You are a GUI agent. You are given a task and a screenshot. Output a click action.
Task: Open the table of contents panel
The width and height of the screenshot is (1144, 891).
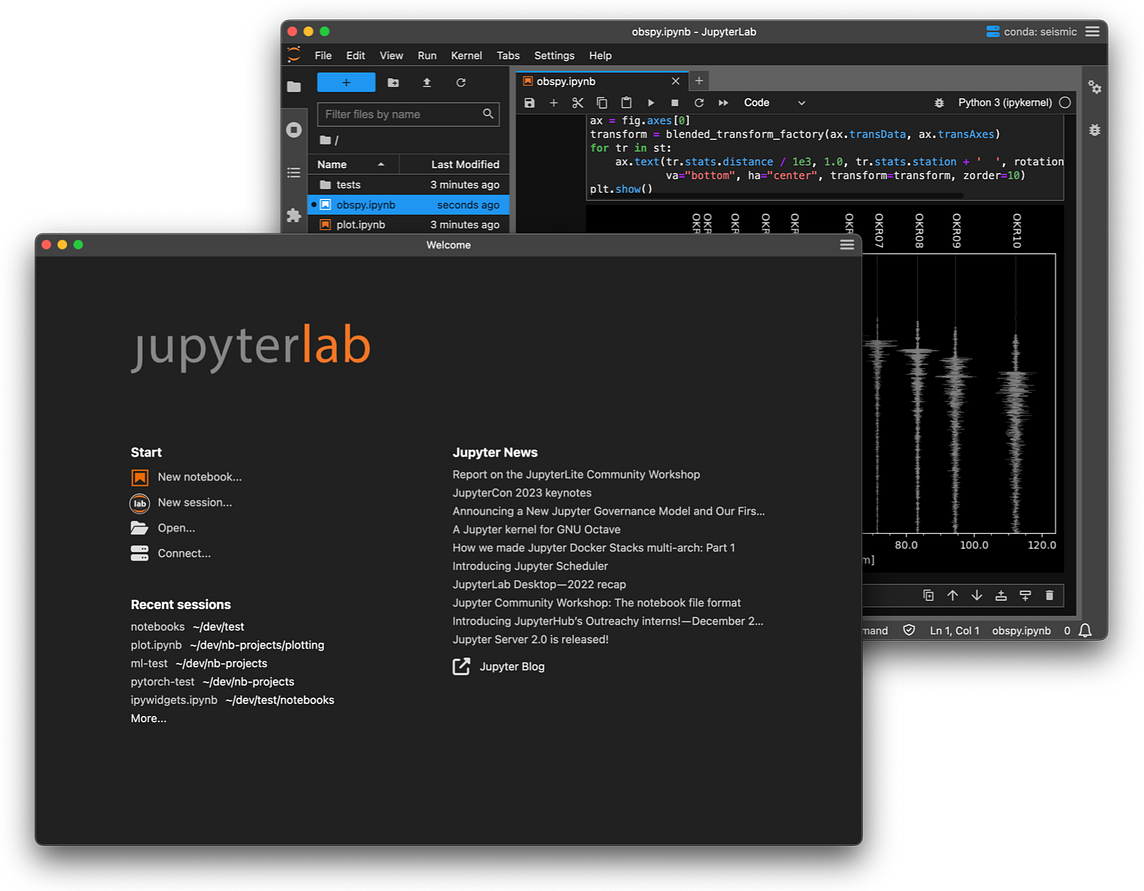point(293,172)
